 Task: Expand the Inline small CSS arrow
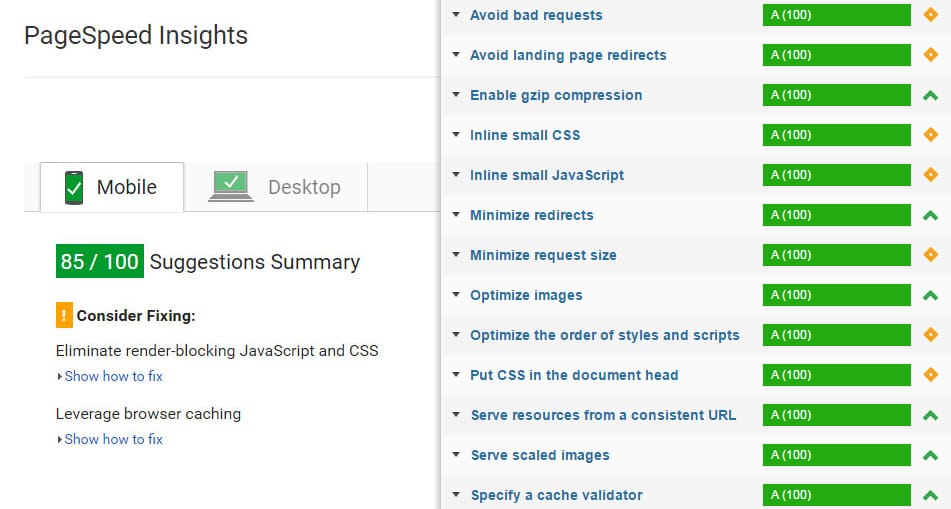tap(456, 135)
